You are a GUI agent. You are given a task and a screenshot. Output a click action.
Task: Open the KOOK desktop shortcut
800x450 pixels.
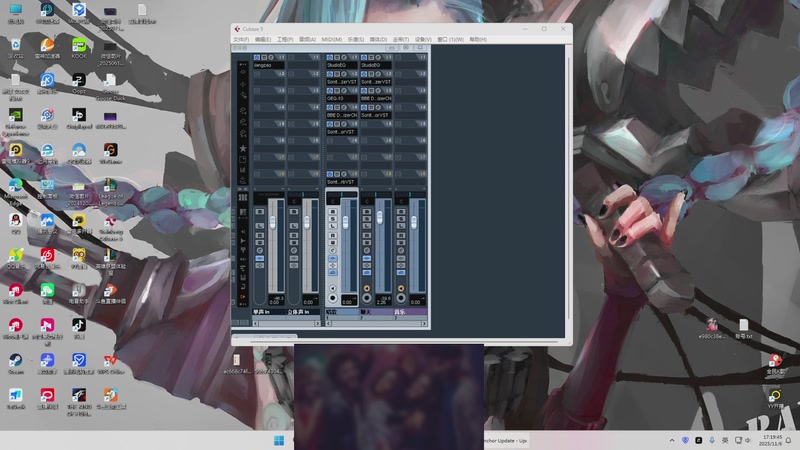coord(79,49)
